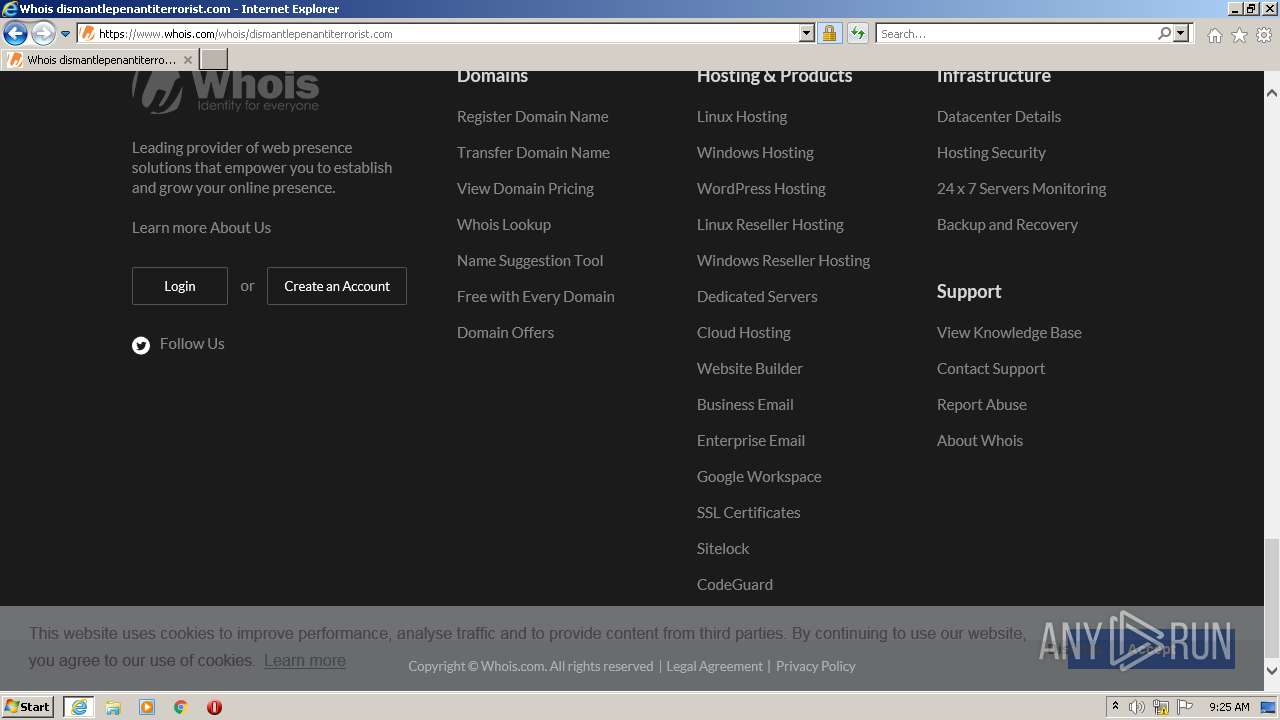Open the search provider dropdown arrow
This screenshot has height=720, width=1280.
coord(1181,34)
